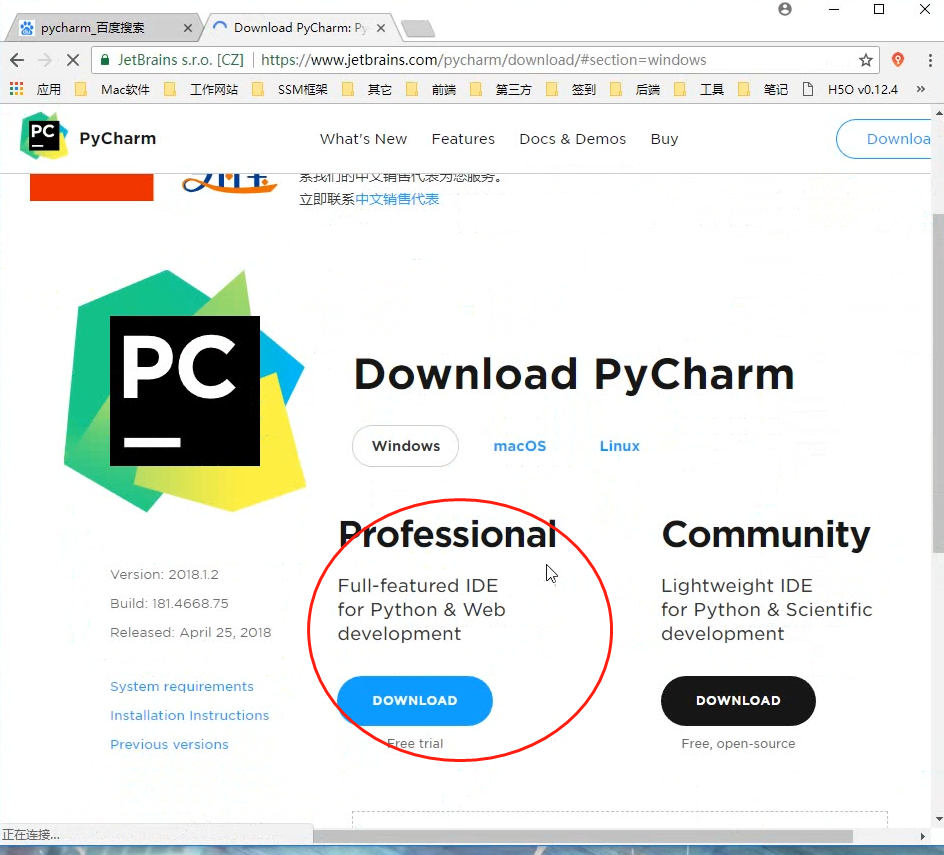
Task: Open the H5O v0.12.4 bookmark
Action: [850, 90]
